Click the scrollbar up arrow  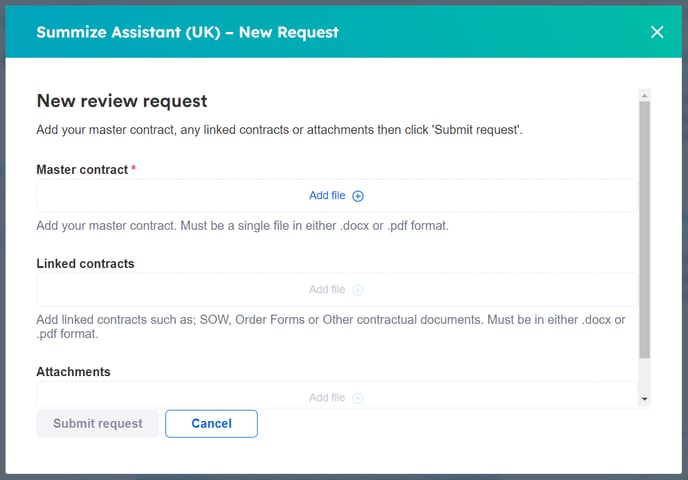tap(645, 96)
